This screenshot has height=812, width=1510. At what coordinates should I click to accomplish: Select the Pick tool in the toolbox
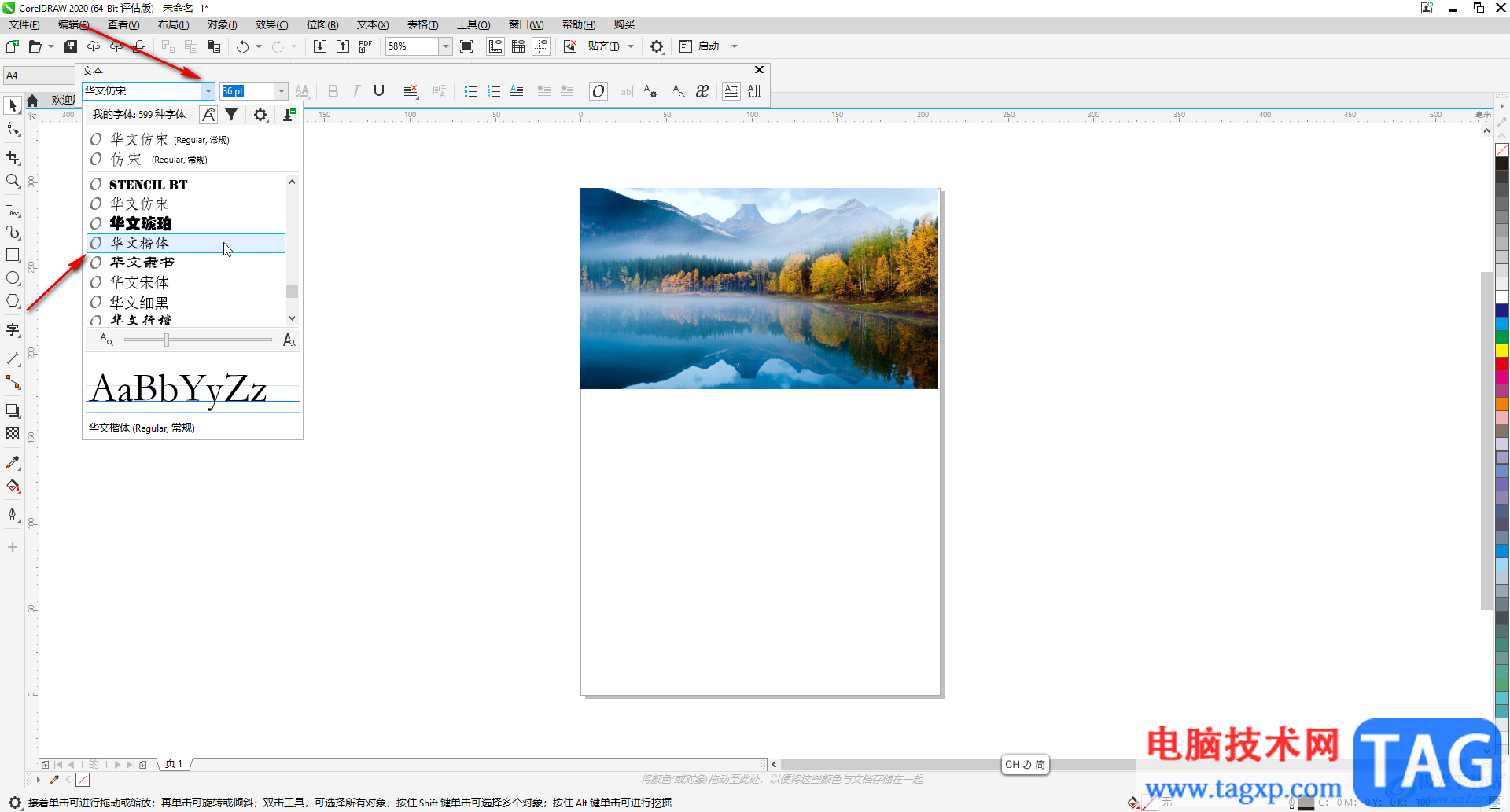pos(13,105)
